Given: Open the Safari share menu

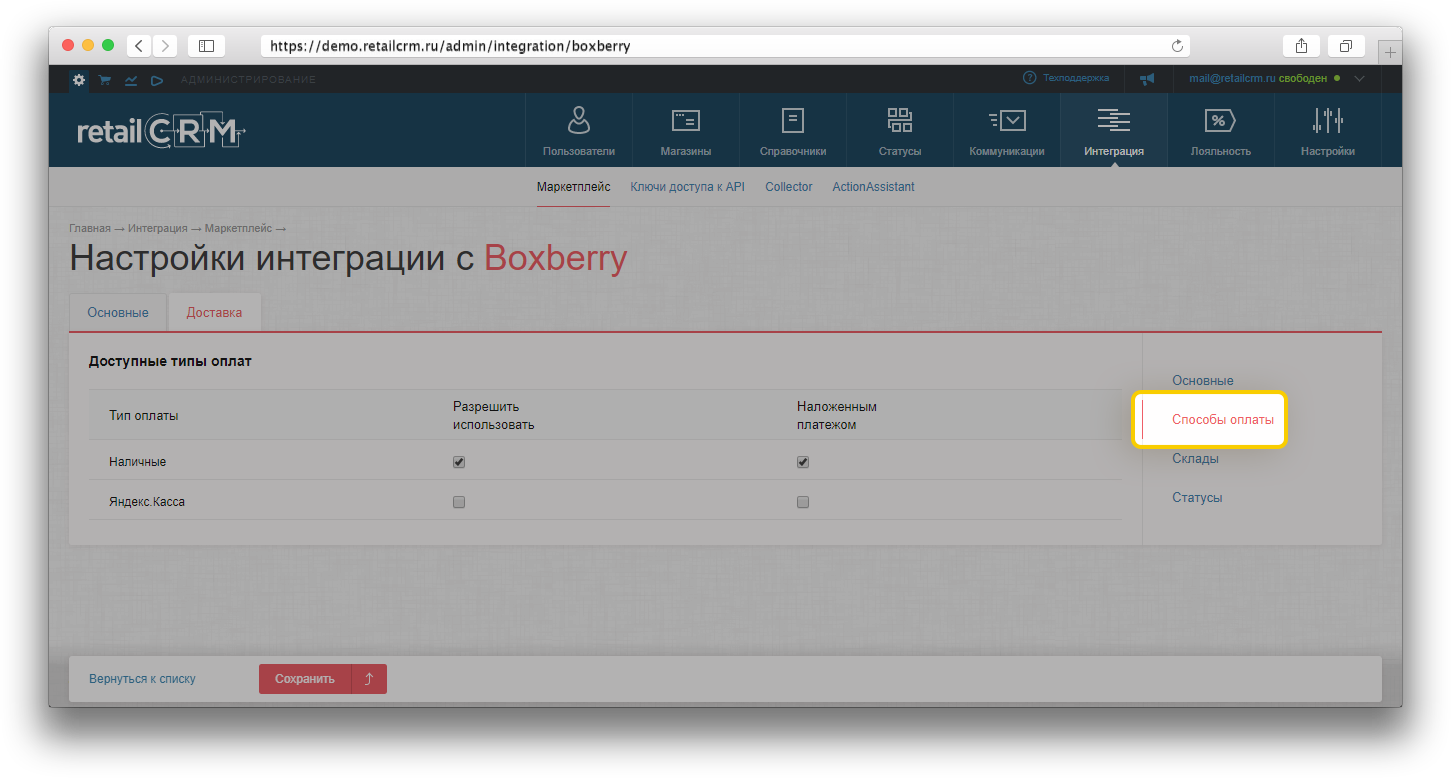Looking at the screenshot, I should click(x=1301, y=46).
